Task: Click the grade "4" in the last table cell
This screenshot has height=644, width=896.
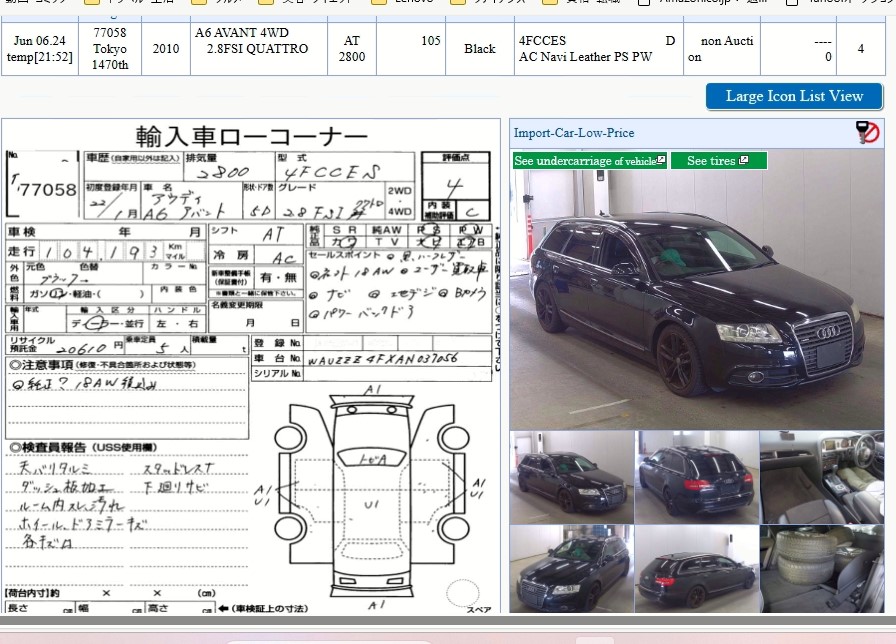Action: click(861, 49)
